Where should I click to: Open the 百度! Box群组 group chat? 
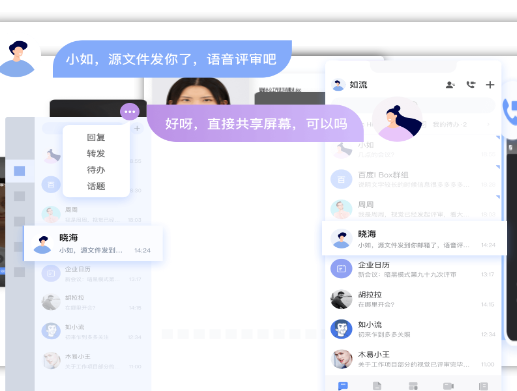pyautogui.click(x=414, y=179)
